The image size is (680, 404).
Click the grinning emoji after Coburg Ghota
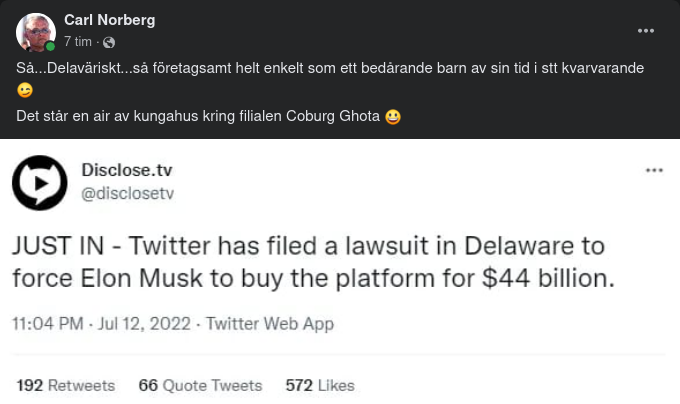[393, 116]
